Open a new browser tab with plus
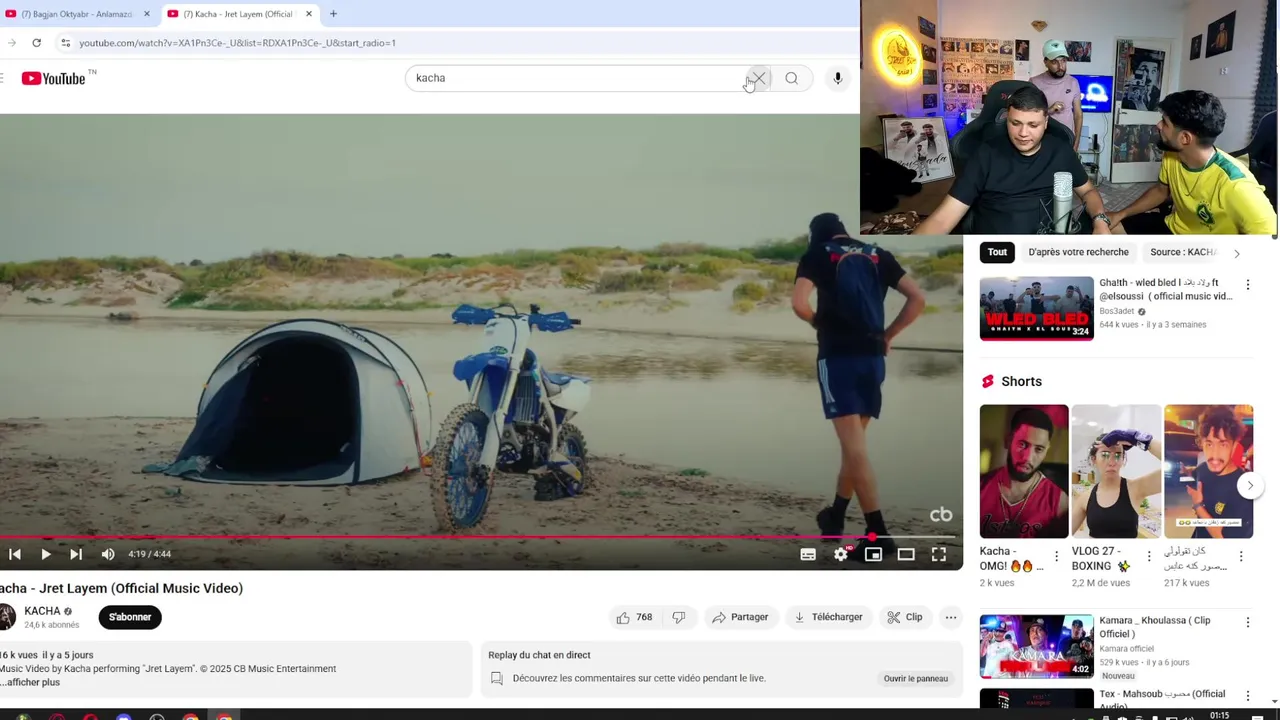This screenshot has width=1280, height=720. [333, 14]
